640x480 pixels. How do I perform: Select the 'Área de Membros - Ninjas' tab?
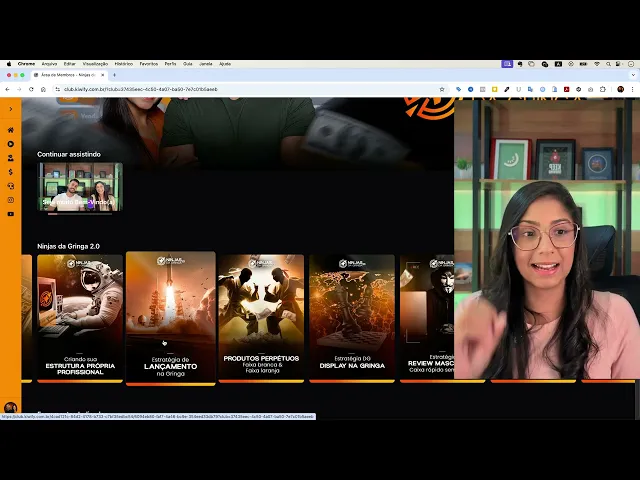[68, 75]
